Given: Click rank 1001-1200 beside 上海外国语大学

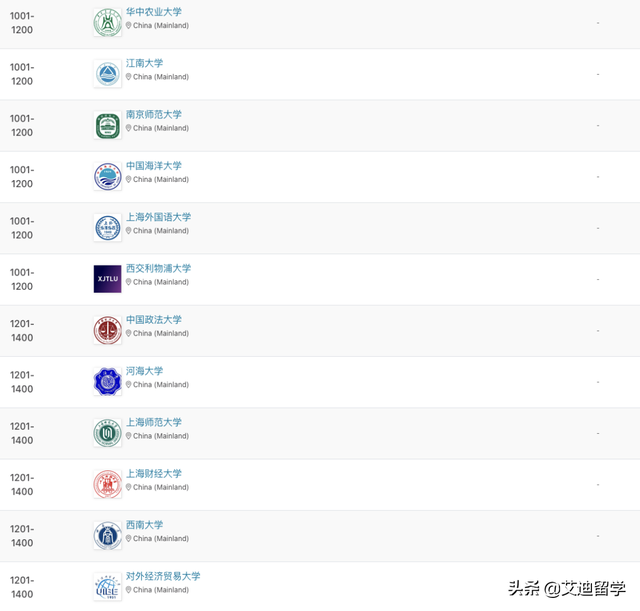Looking at the screenshot, I should [x=22, y=228].
